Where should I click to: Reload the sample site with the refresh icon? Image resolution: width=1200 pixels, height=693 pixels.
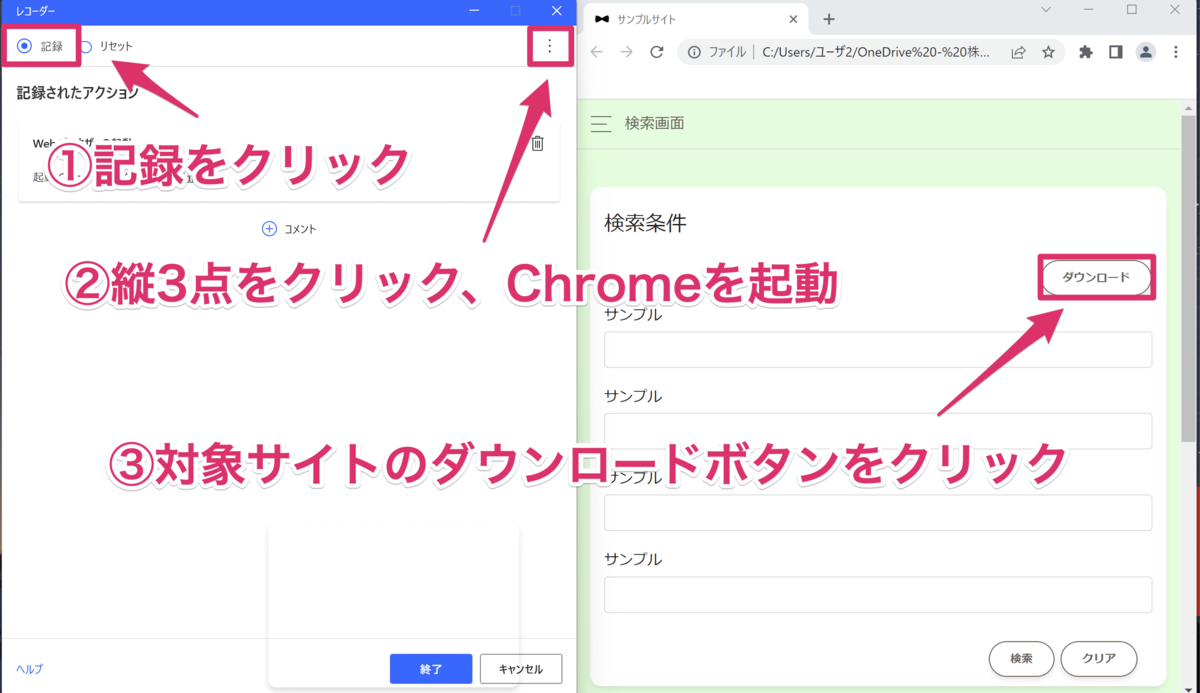pos(657,52)
